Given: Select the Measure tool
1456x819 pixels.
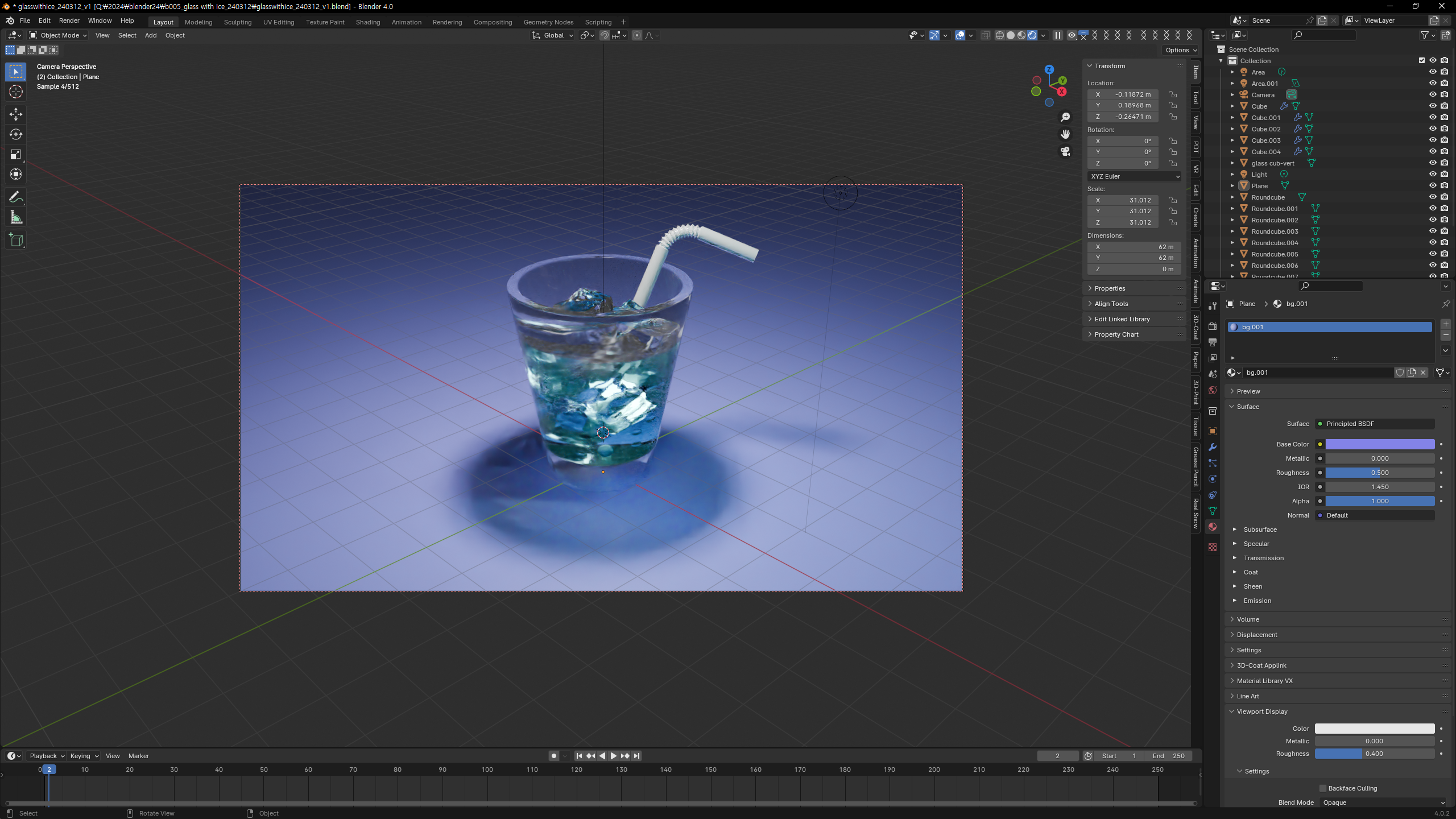Looking at the screenshot, I should click(16, 218).
